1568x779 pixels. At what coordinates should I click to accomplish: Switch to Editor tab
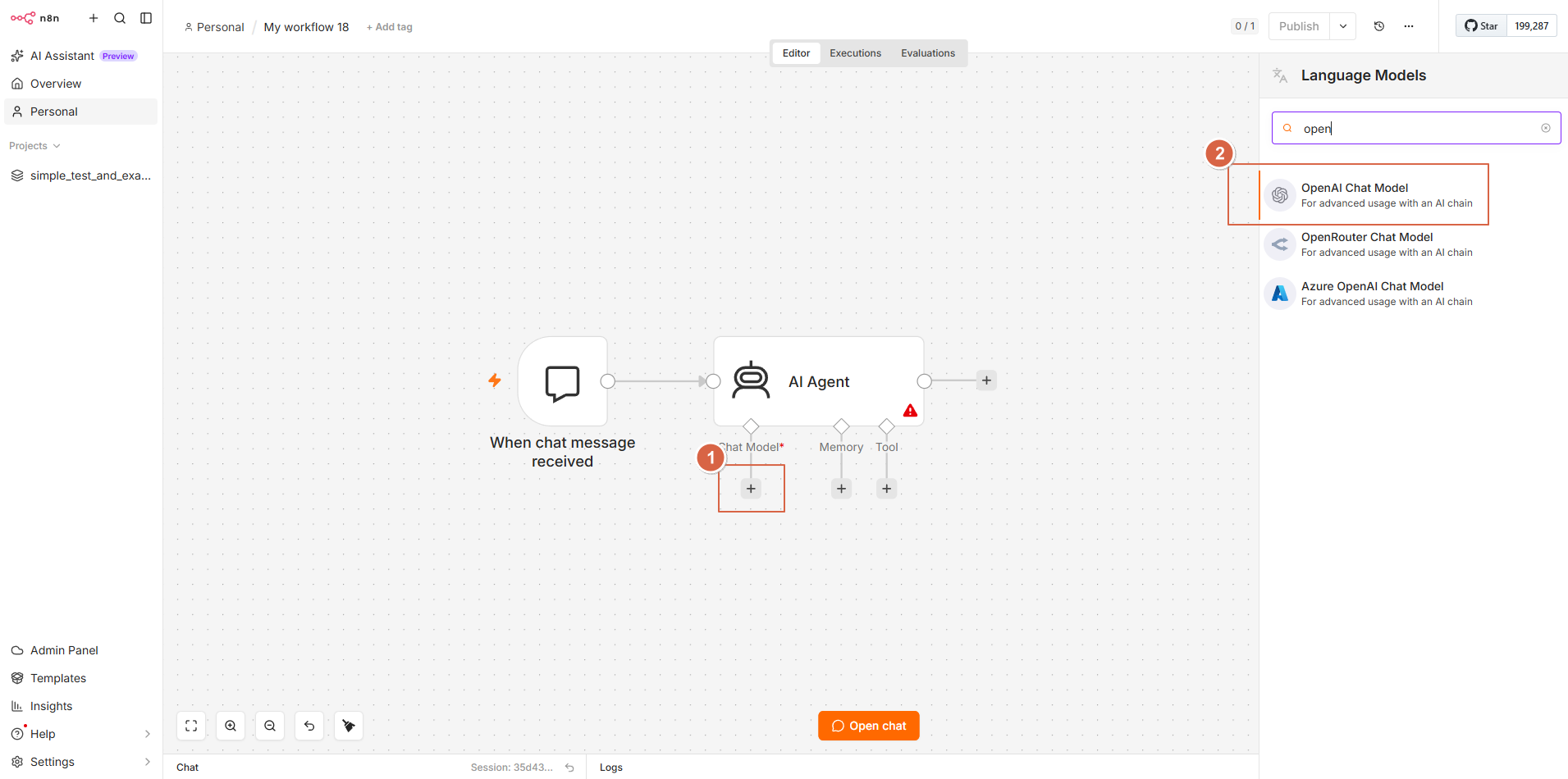[x=796, y=53]
